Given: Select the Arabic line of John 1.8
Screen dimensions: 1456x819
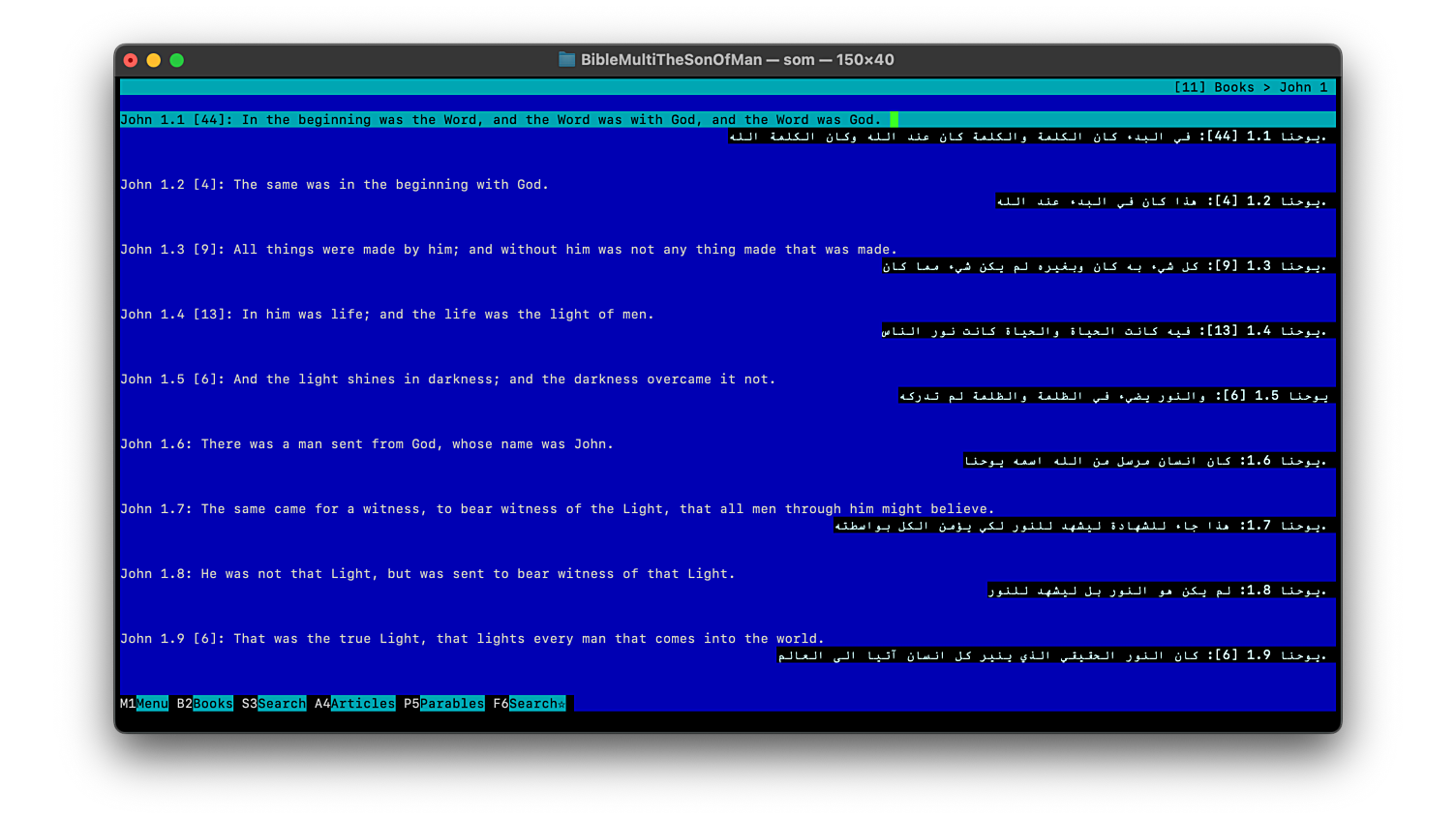Looking at the screenshot, I should (1158, 591).
